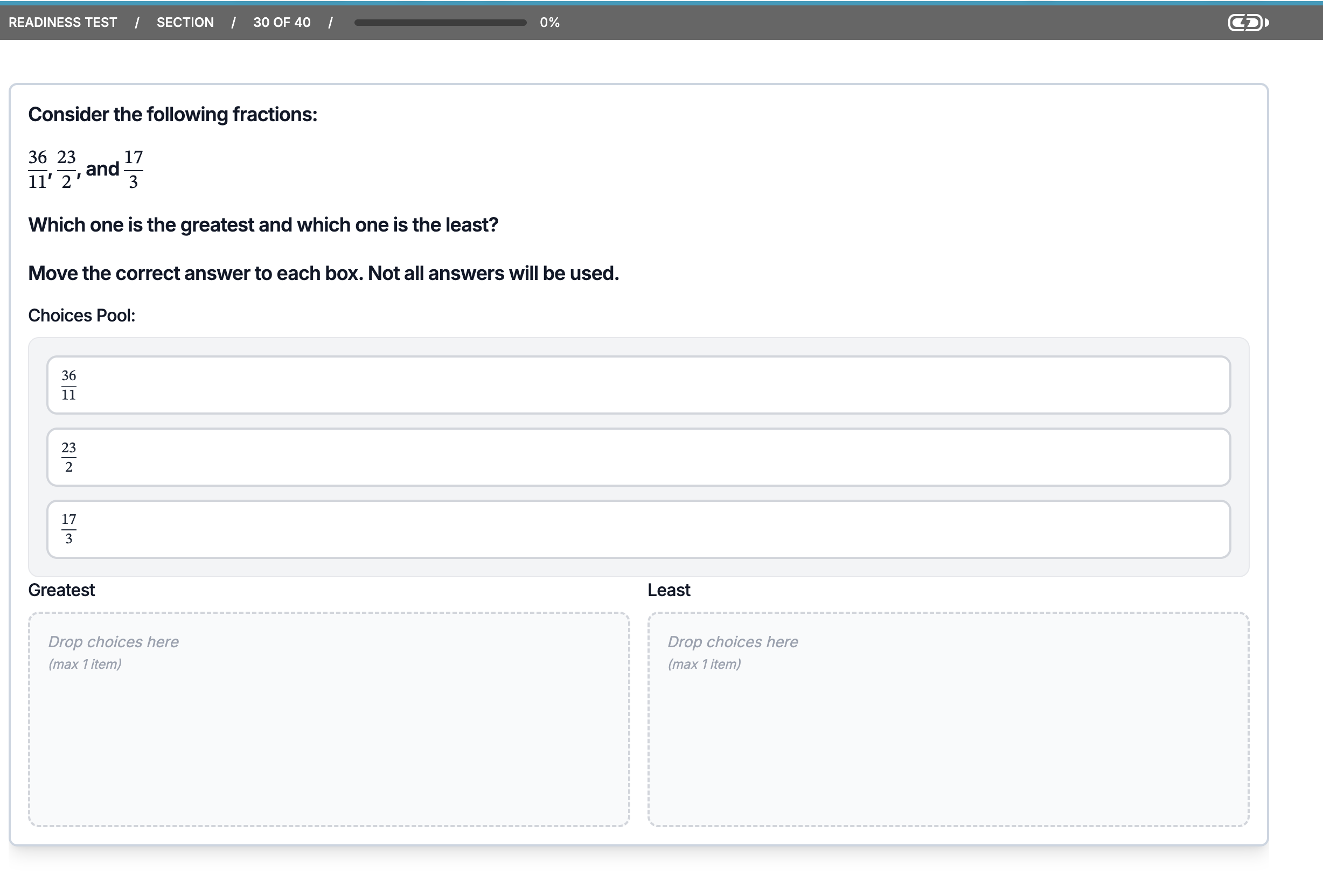Click the Greatest drop zone box

(329, 719)
